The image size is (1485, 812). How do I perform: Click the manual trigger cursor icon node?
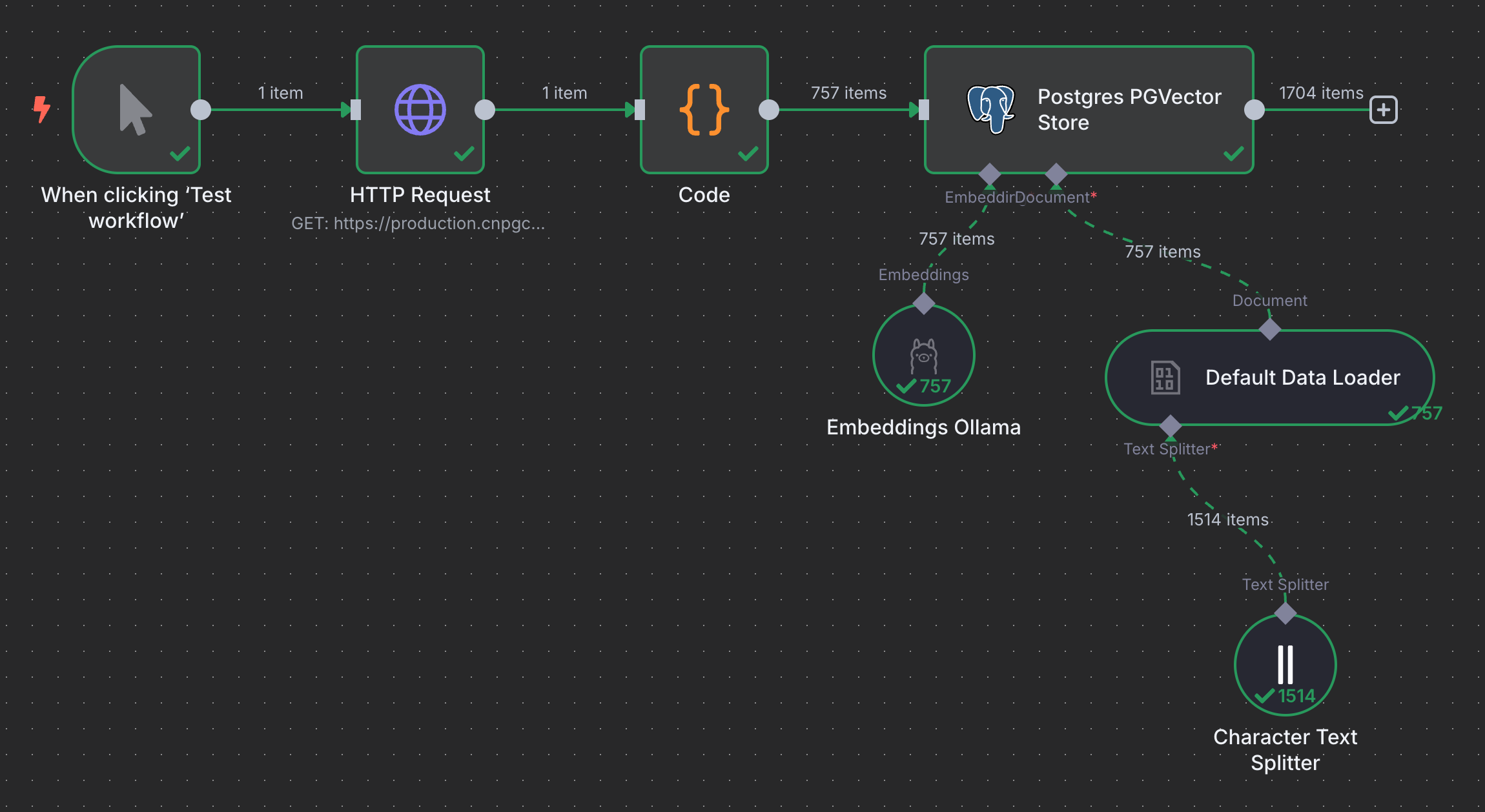(x=136, y=110)
